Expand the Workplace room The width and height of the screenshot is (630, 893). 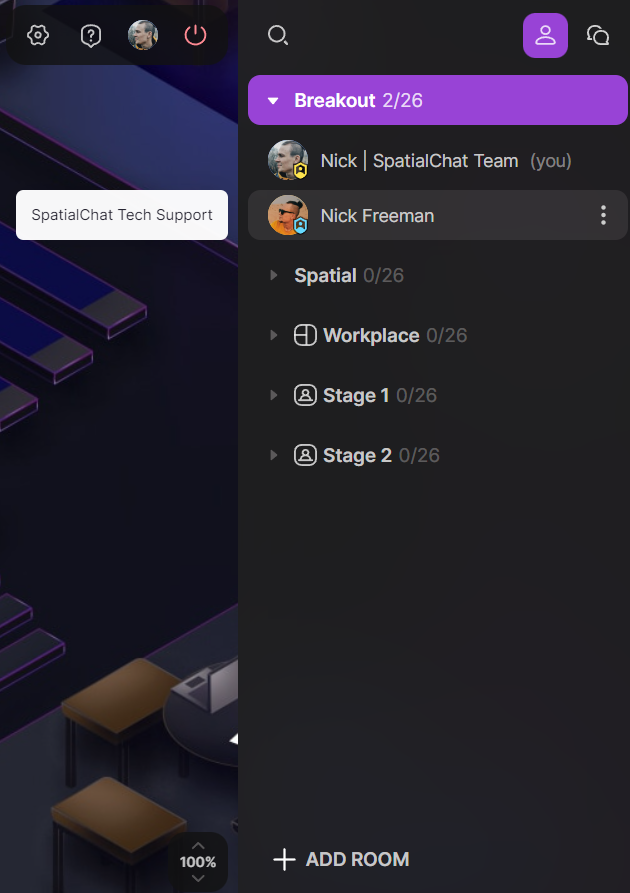pos(273,335)
